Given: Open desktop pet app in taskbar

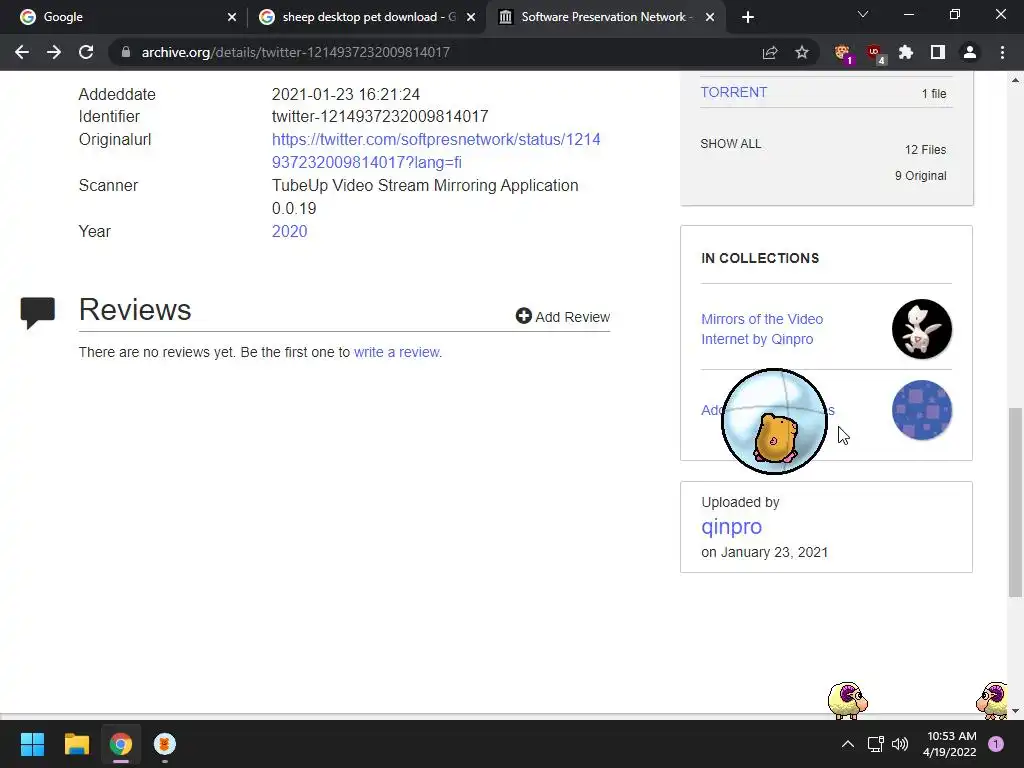Looking at the screenshot, I should pos(165,744).
